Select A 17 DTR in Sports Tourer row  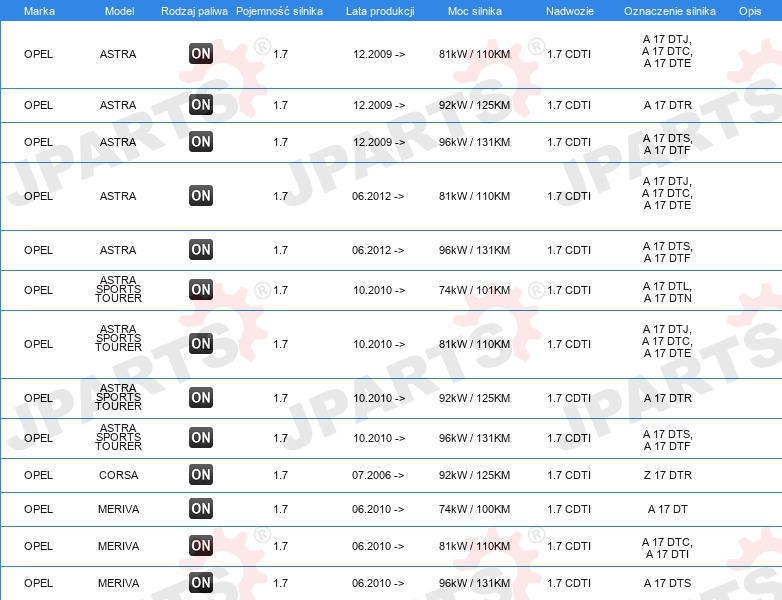coord(667,399)
